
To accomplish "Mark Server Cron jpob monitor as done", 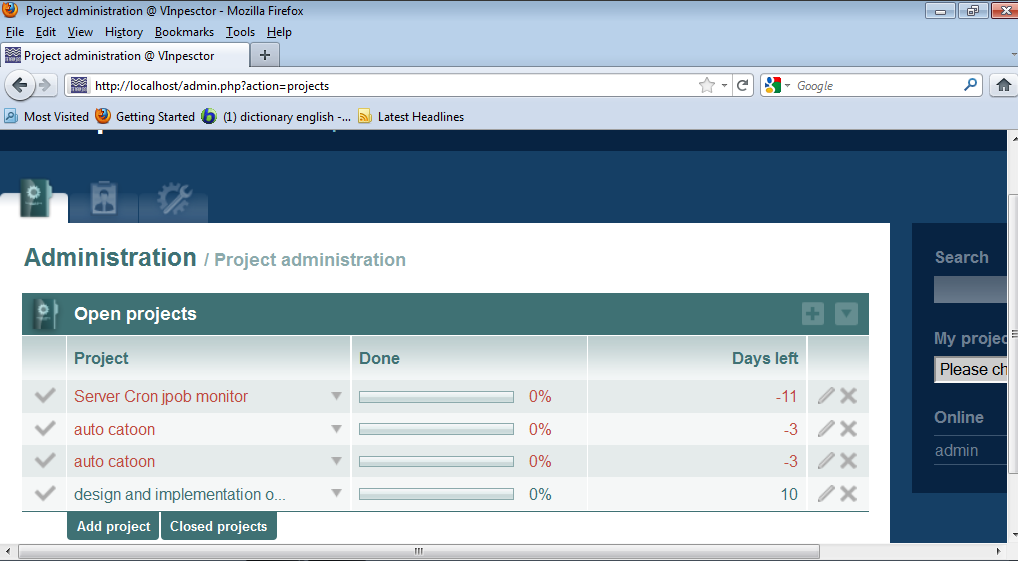I will click(x=45, y=396).
